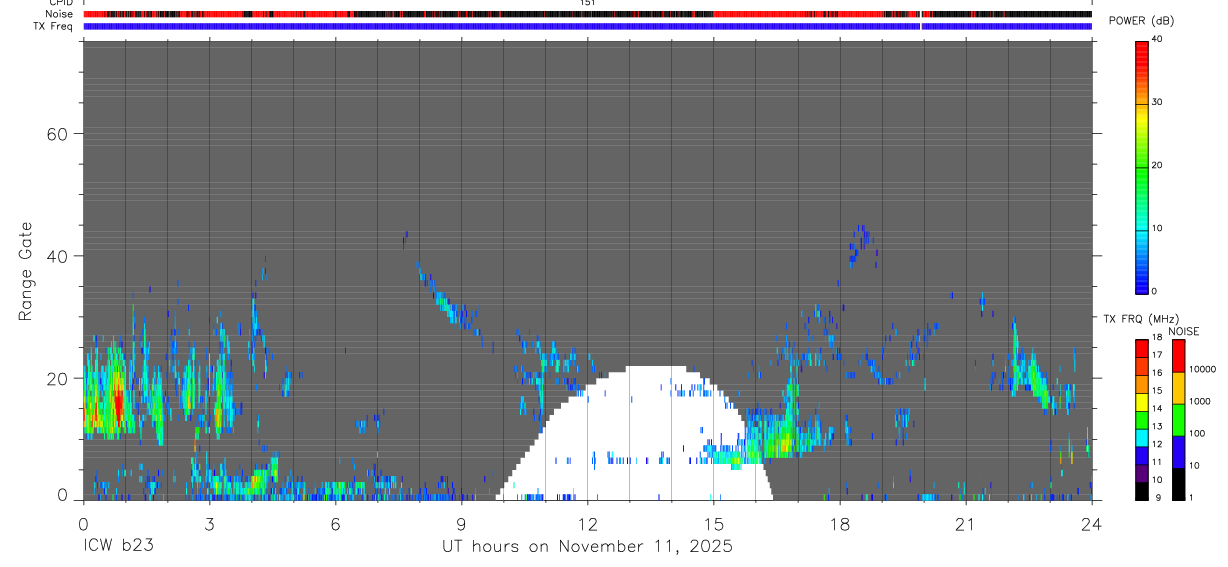Click the blue segment of the NOISE color scale
1228x567 pixels.
(1178, 452)
